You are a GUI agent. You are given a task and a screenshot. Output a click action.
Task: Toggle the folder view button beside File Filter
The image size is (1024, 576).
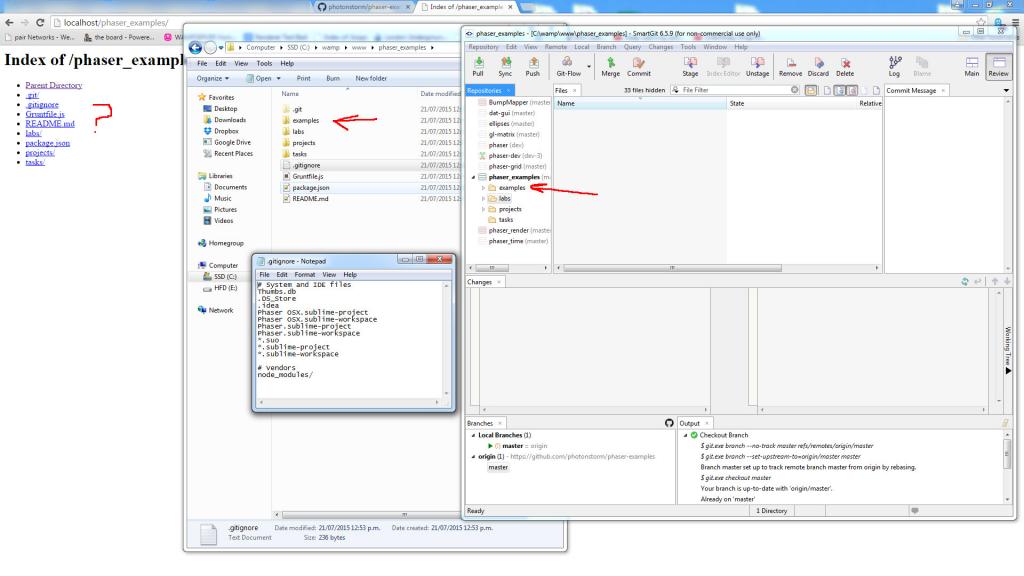coord(810,90)
